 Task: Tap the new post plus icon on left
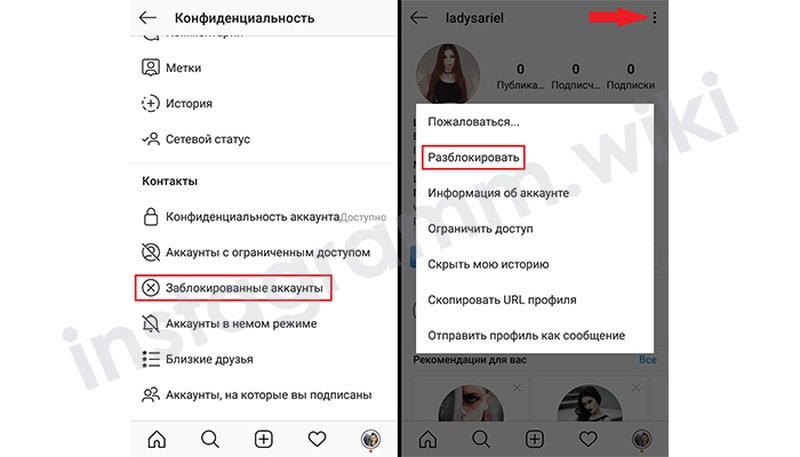point(263,439)
